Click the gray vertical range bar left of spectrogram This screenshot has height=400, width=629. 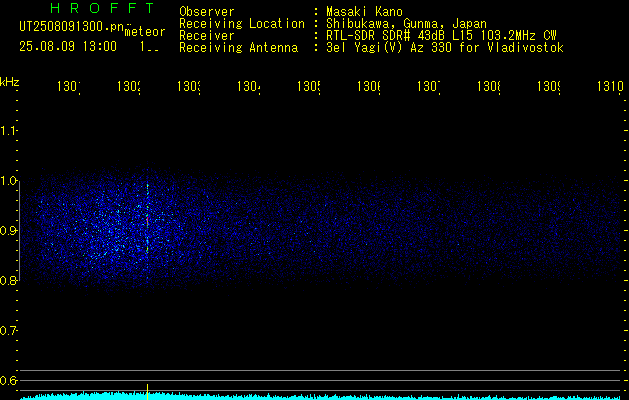(x=19, y=231)
